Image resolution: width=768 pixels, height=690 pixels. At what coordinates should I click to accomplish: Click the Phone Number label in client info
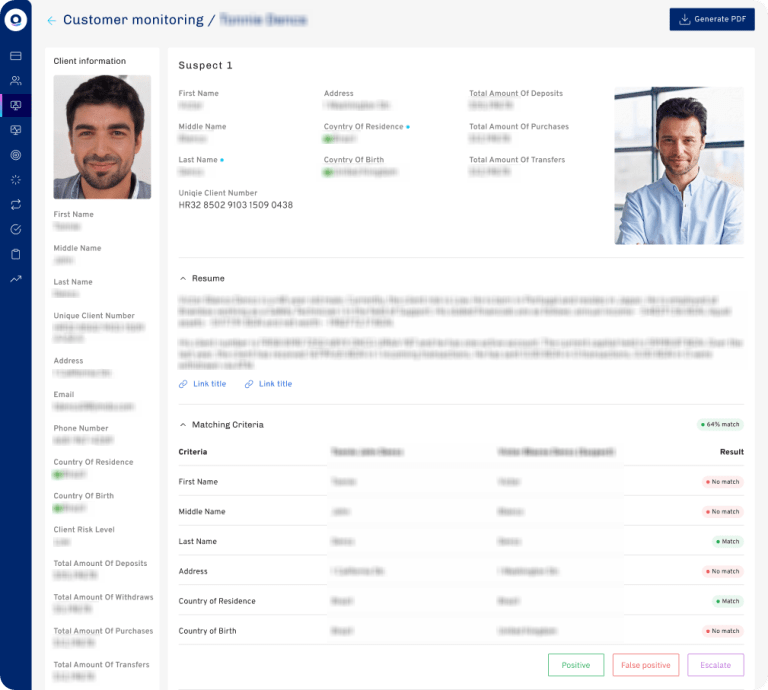tap(81, 428)
